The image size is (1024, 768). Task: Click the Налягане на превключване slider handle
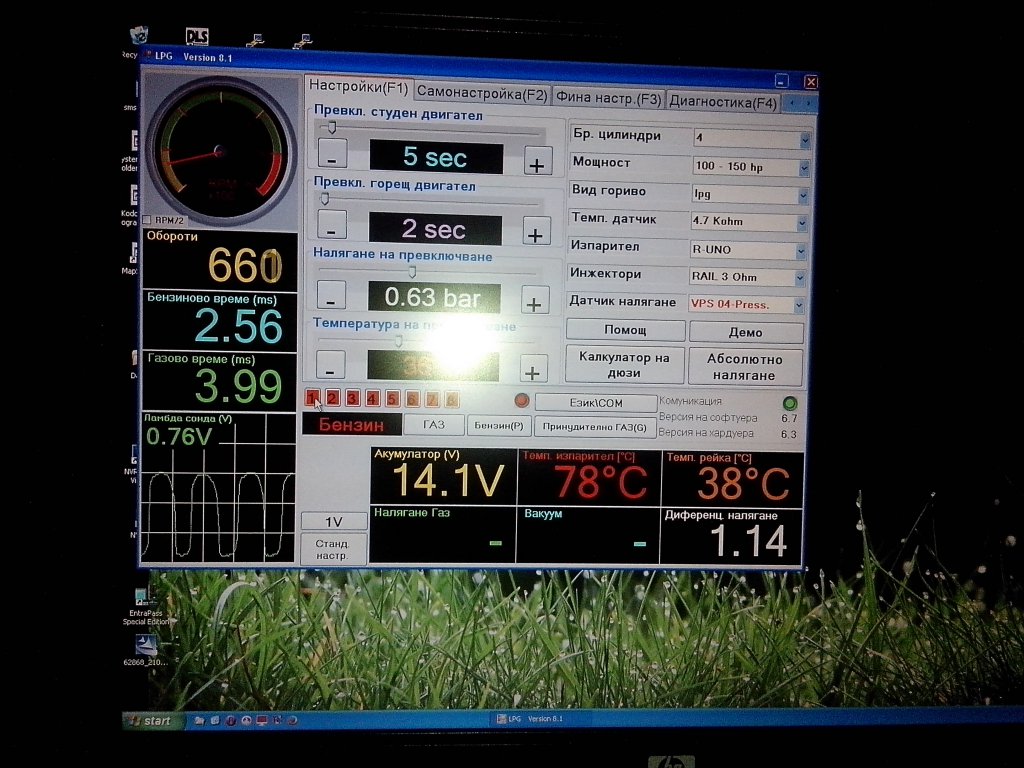[x=411, y=271]
